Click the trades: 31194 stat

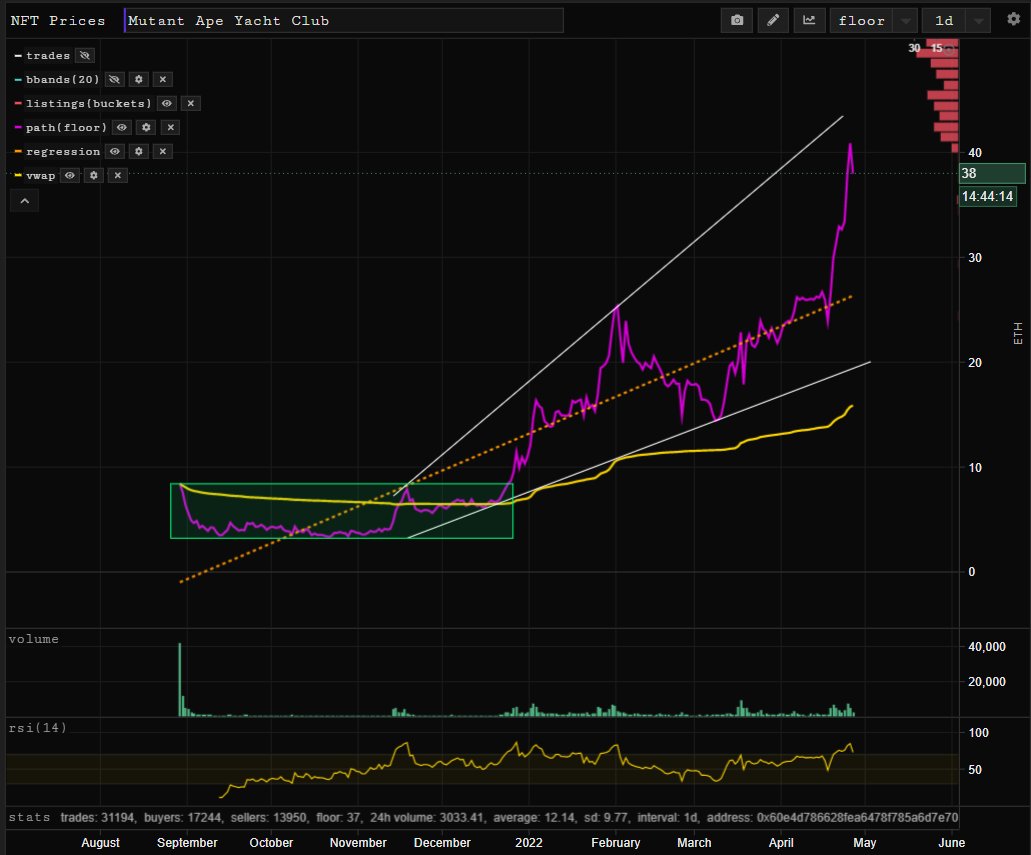click(97, 818)
